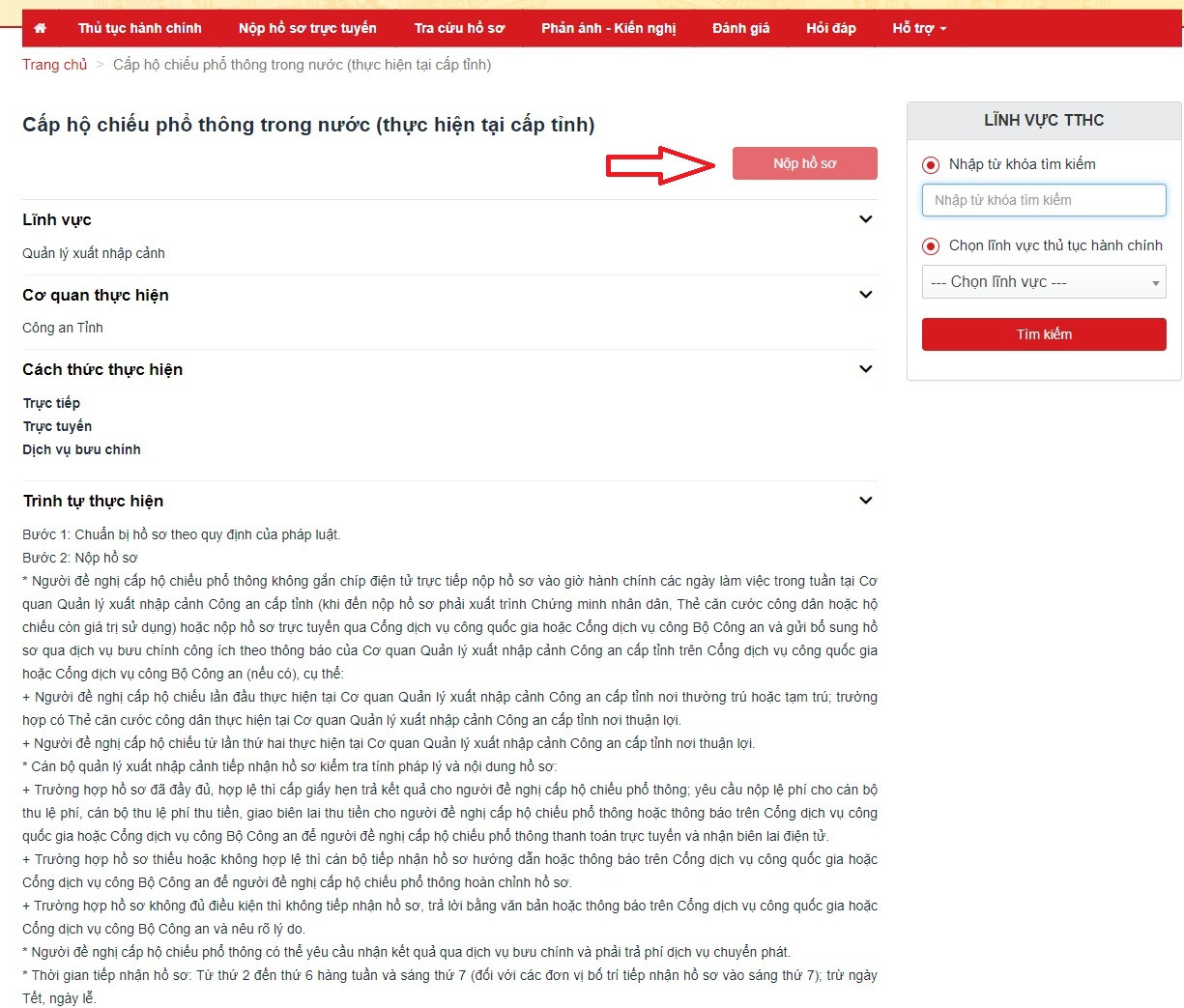This screenshot has height=1008, width=1184.
Task: Click the Trình tự thực hiện heading
Action: (x=94, y=502)
